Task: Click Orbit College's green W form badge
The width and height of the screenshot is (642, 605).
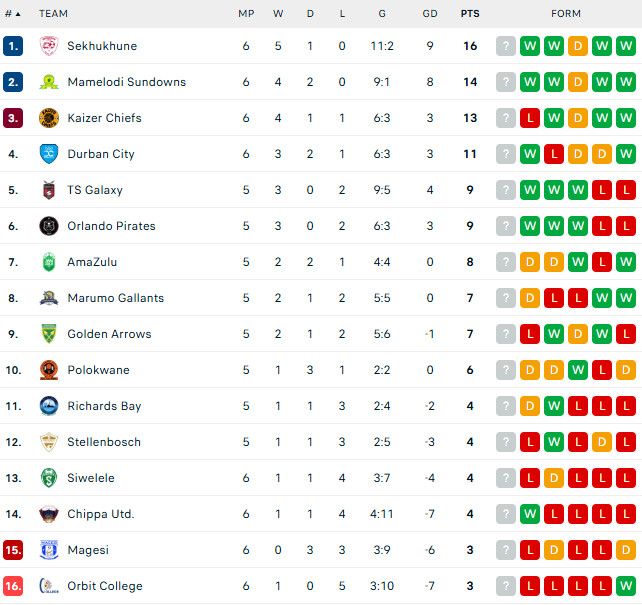Action: pos(626,586)
